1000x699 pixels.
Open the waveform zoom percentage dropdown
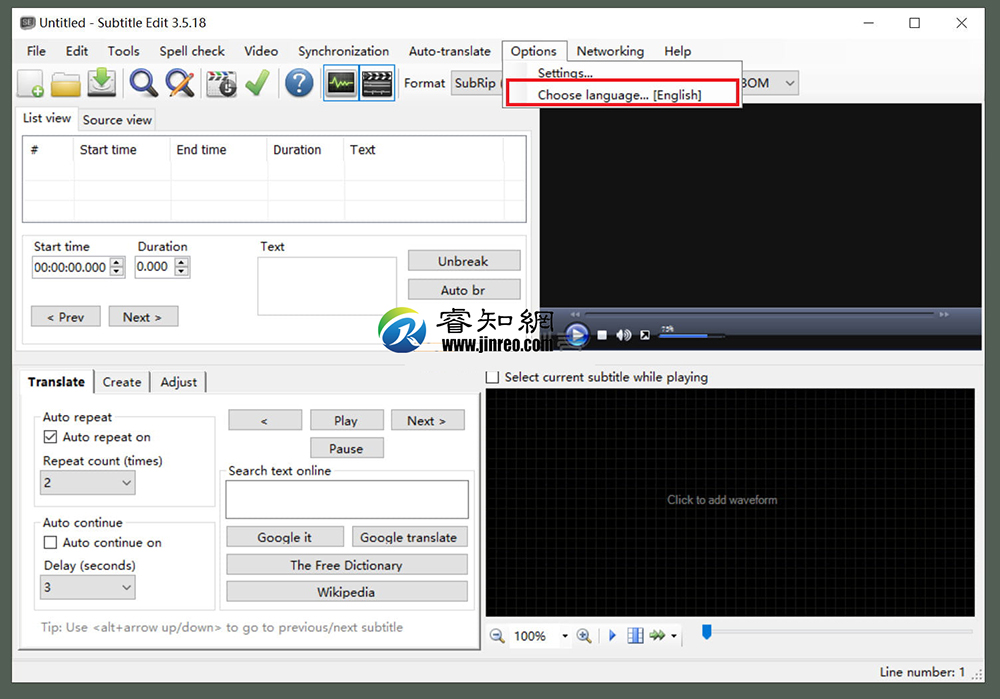(x=564, y=636)
